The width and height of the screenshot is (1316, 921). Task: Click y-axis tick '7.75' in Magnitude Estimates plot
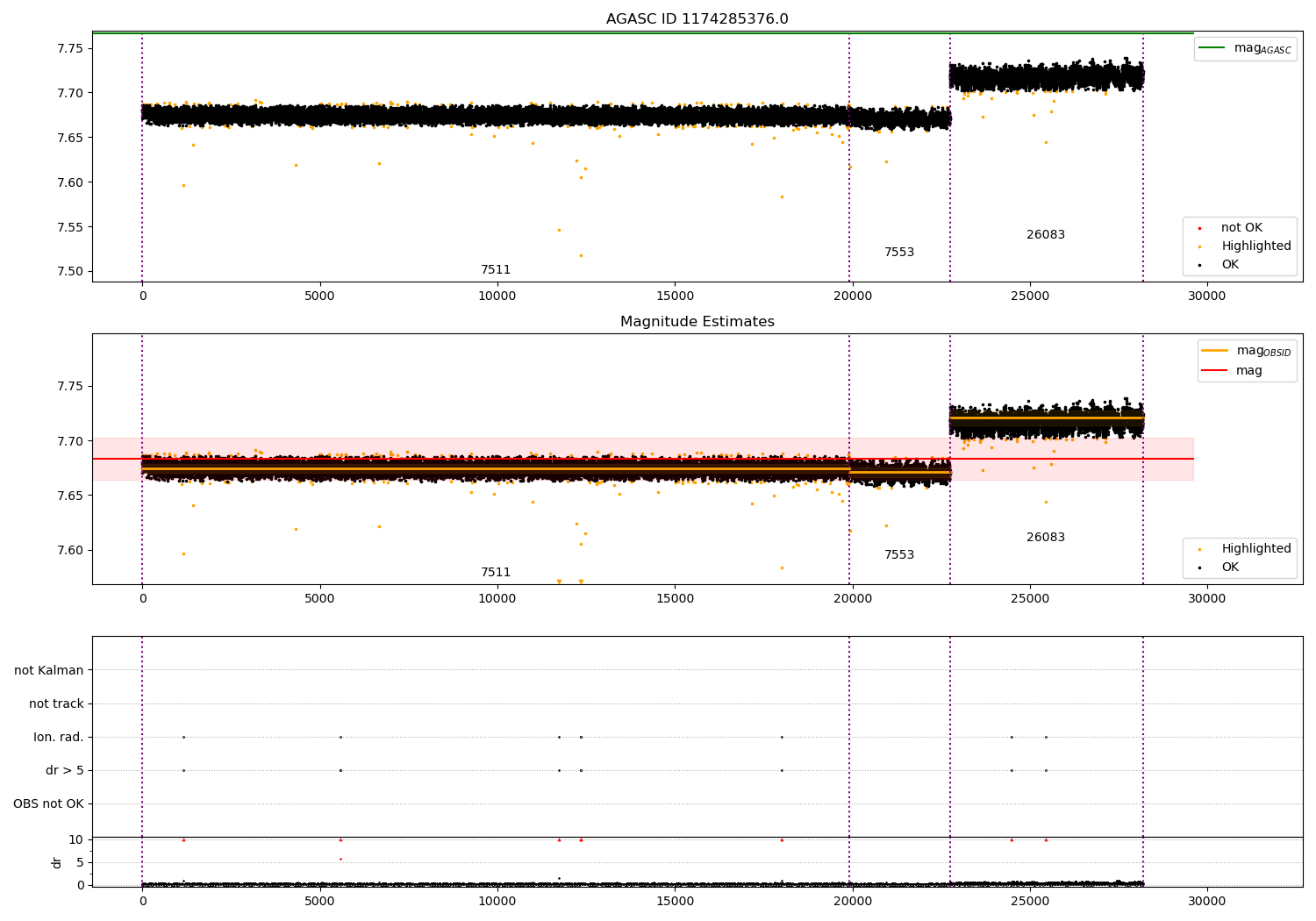69,387
